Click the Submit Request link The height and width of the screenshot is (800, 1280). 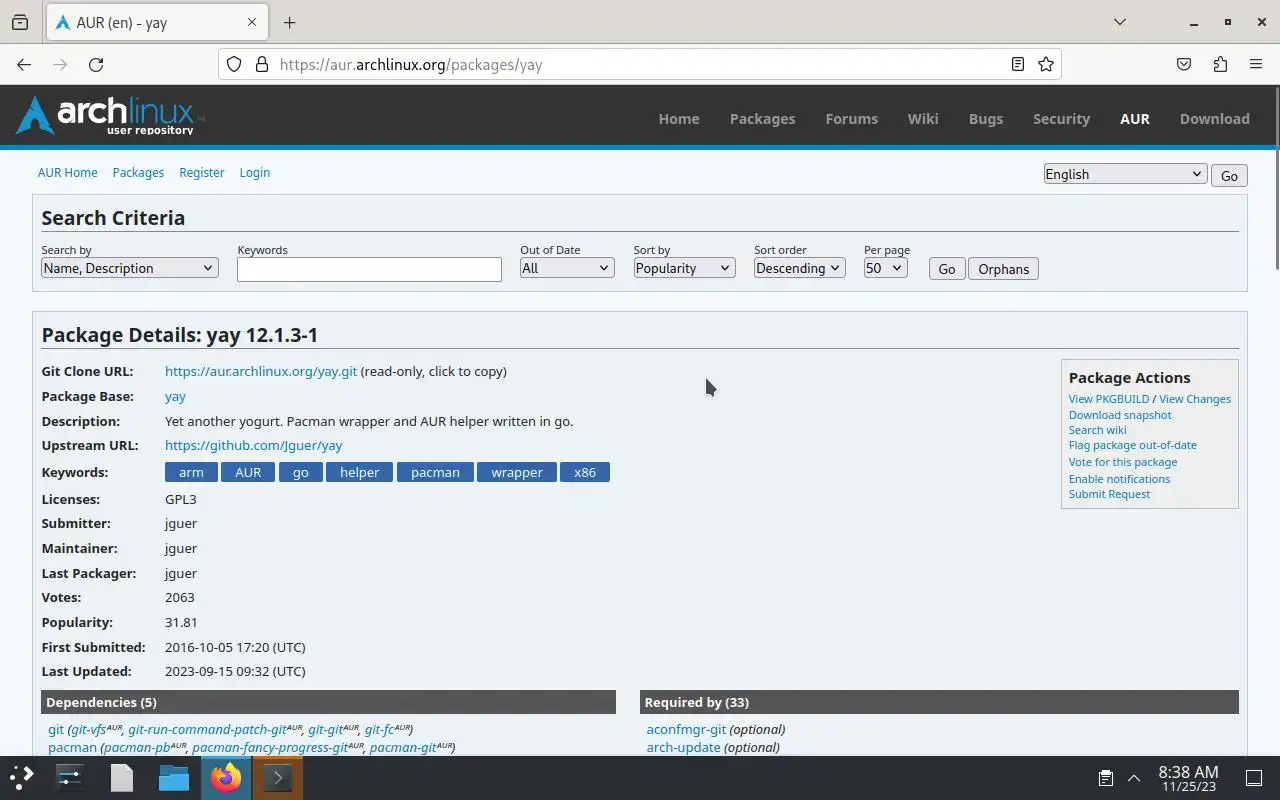point(1109,494)
